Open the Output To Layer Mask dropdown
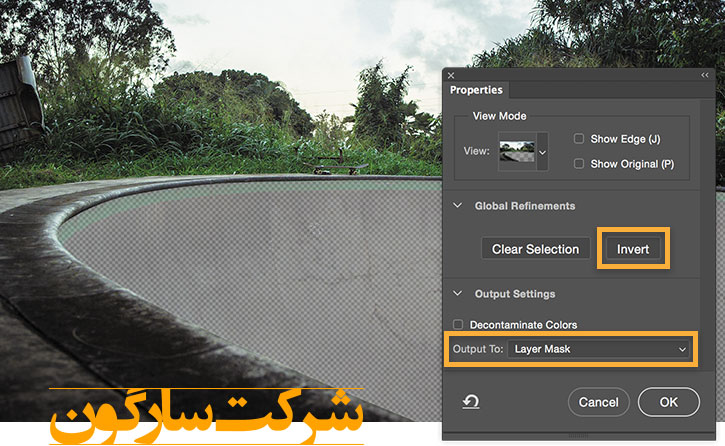 (600, 349)
